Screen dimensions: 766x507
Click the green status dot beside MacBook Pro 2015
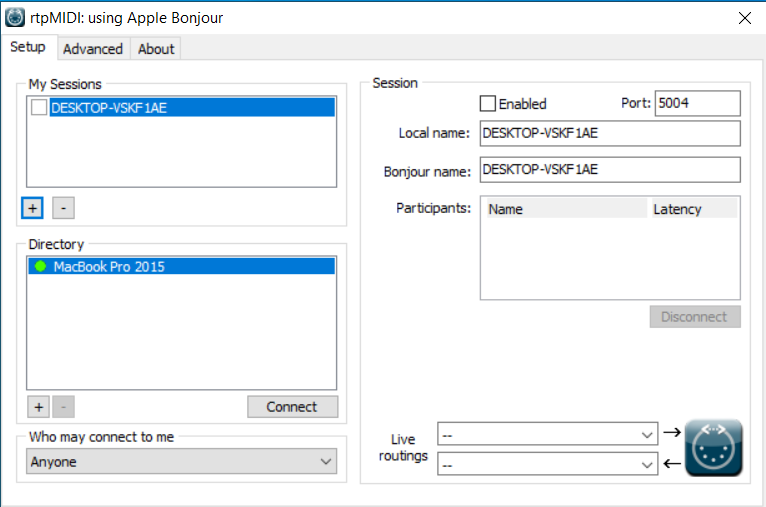pyautogui.click(x=41, y=266)
